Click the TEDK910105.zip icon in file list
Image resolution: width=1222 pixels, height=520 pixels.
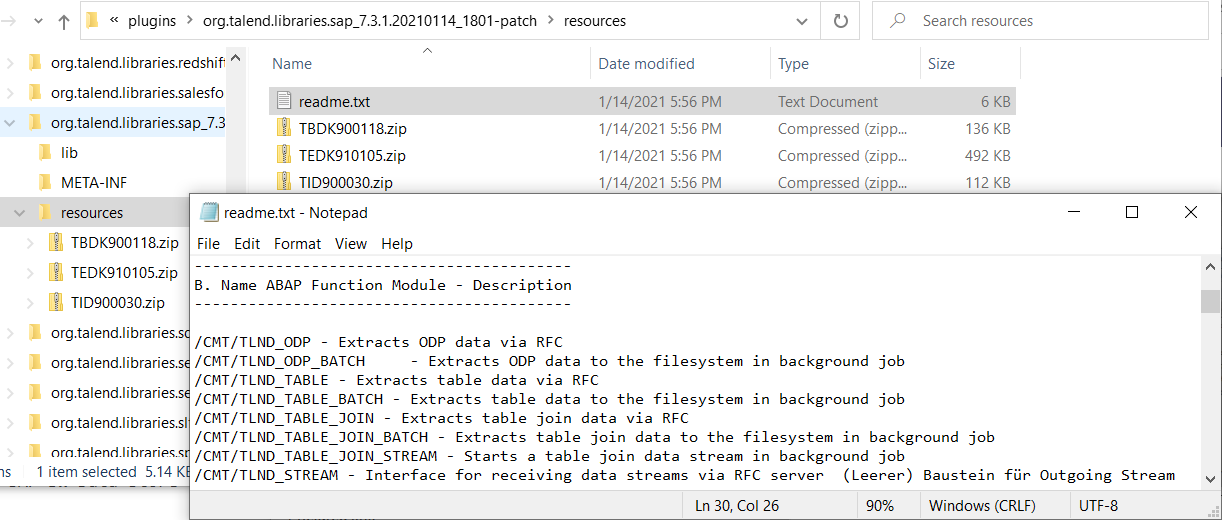pyautogui.click(x=283, y=155)
